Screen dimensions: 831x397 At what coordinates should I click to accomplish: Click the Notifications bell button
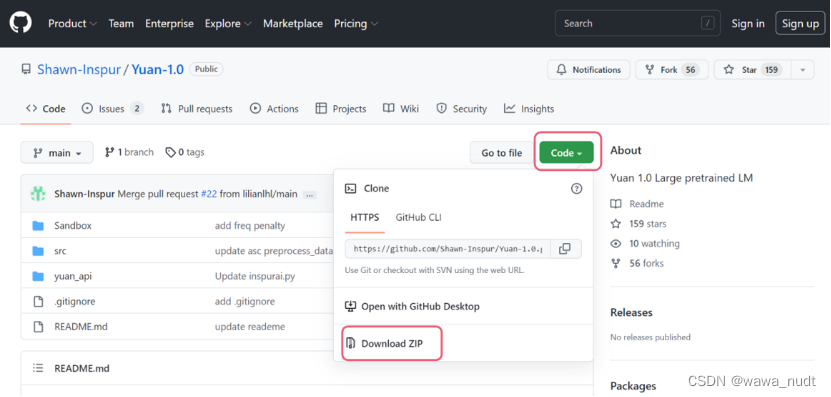pyautogui.click(x=588, y=69)
